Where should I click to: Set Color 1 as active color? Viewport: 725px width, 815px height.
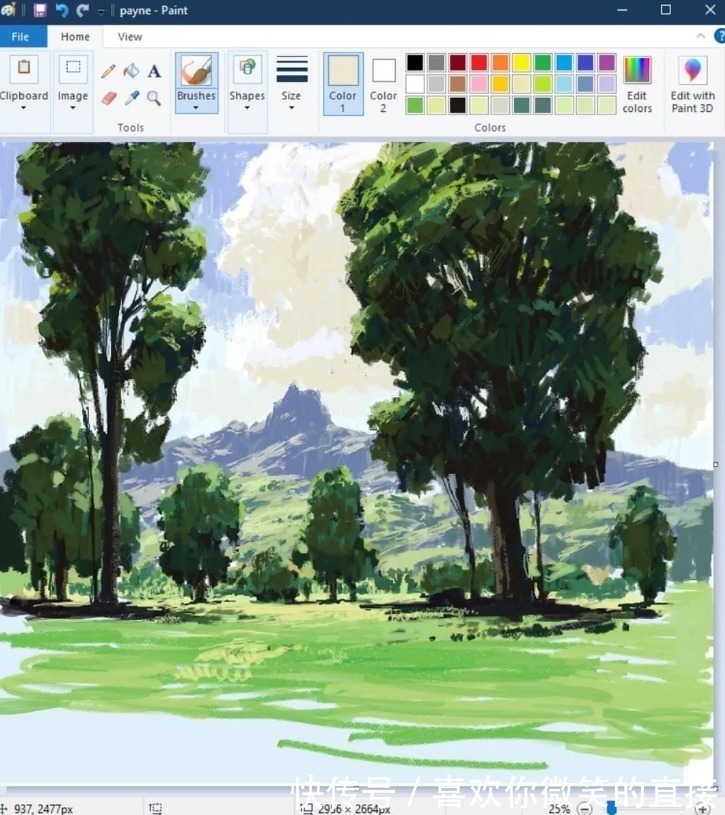pos(343,83)
